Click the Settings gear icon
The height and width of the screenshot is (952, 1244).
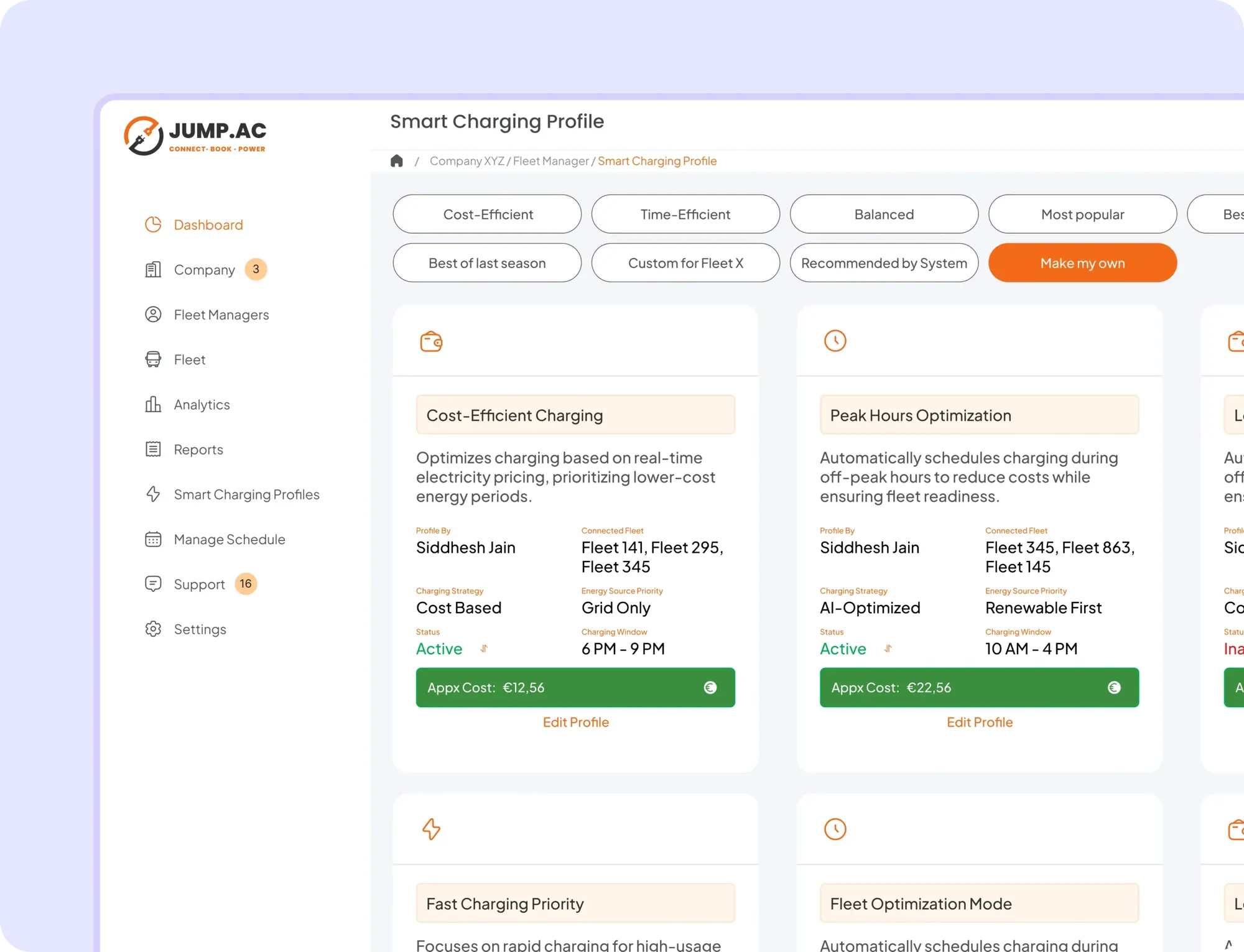(x=153, y=629)
